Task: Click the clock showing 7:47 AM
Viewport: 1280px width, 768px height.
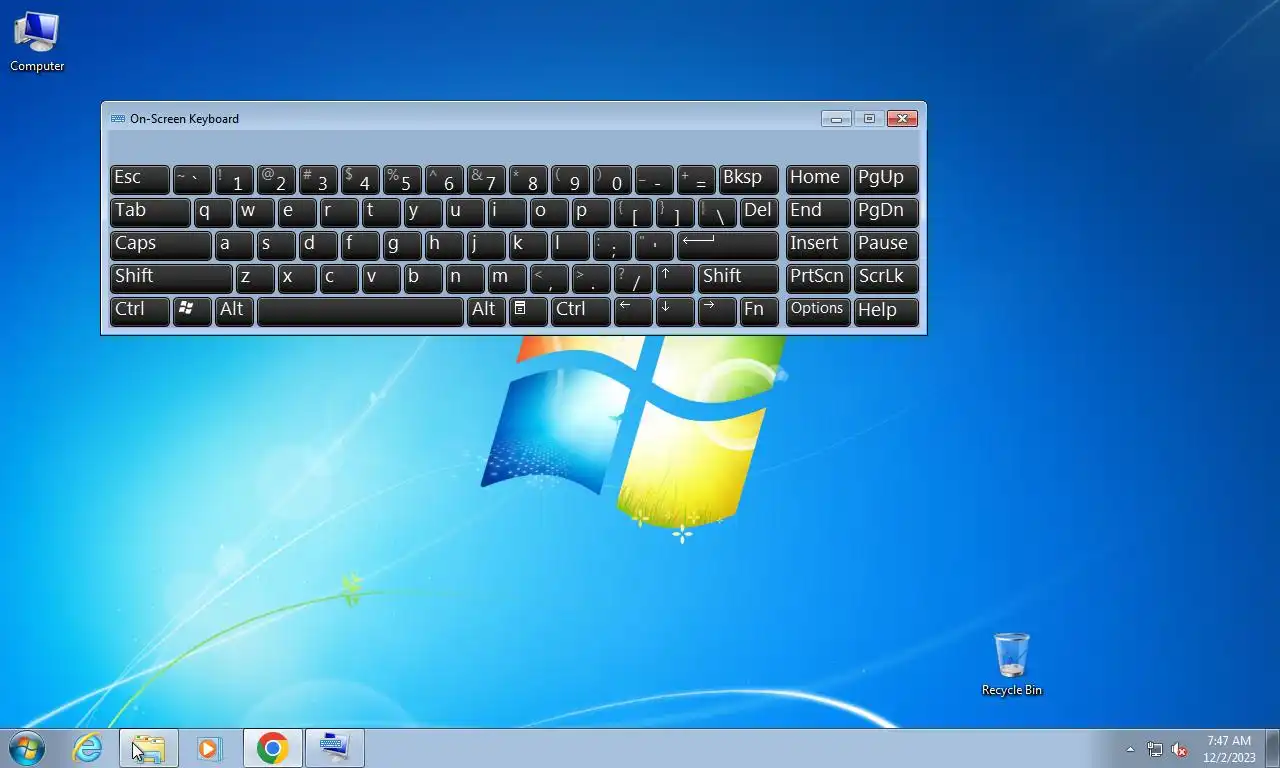Action: coord(1229,749)
